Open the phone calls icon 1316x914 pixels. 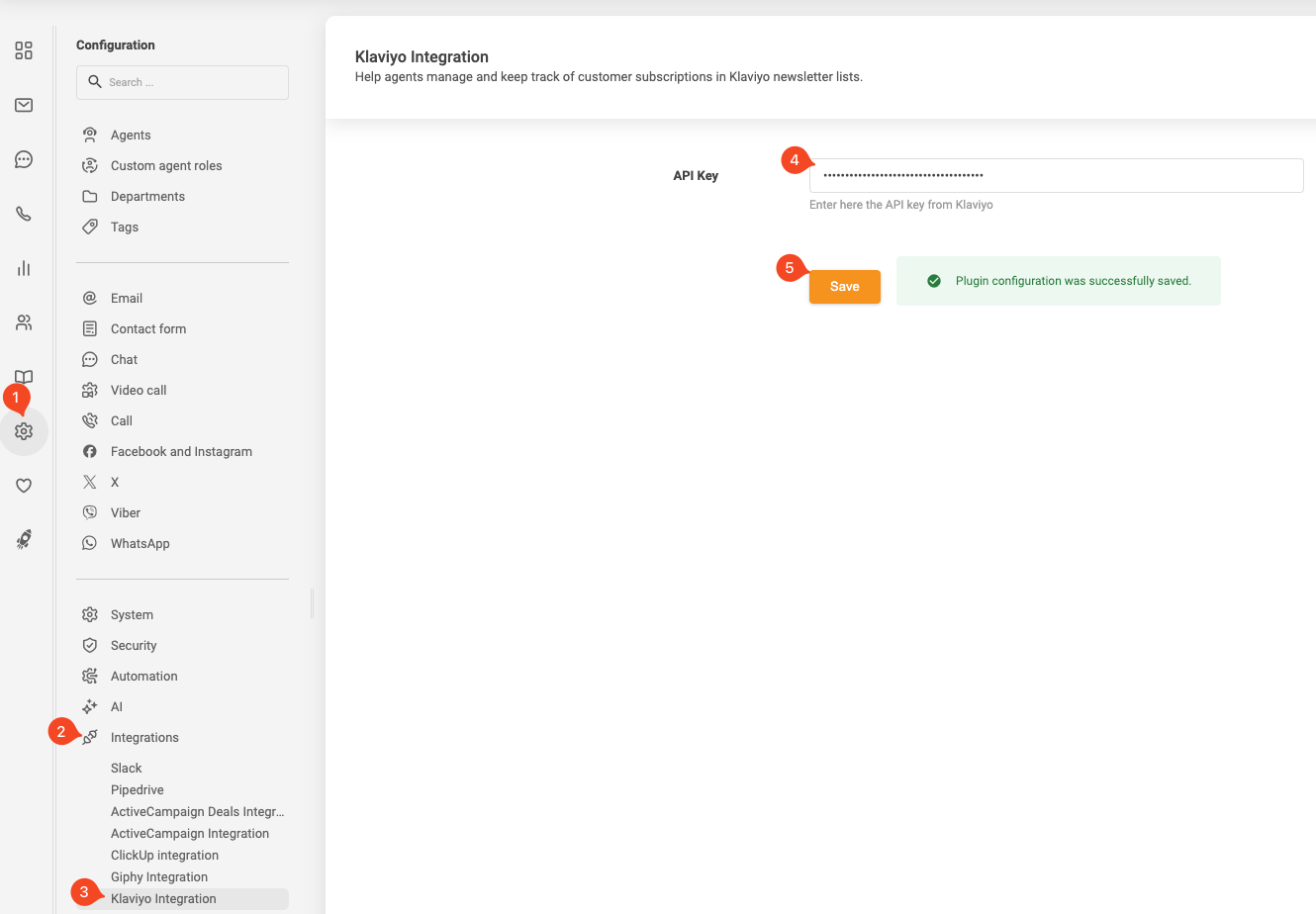(x=24, y=214)
